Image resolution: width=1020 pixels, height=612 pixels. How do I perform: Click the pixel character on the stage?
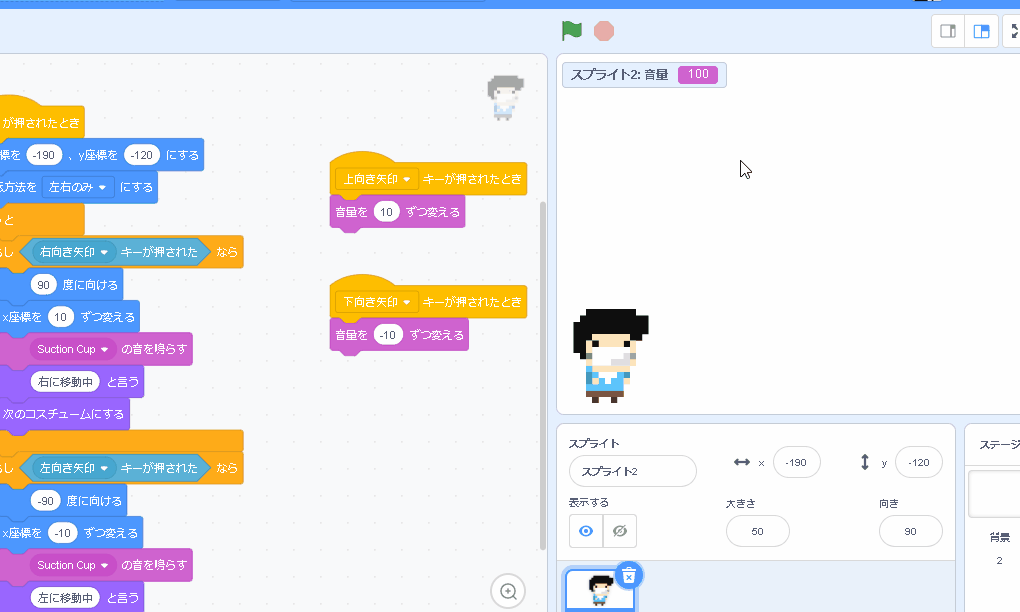tap(608, 355)
